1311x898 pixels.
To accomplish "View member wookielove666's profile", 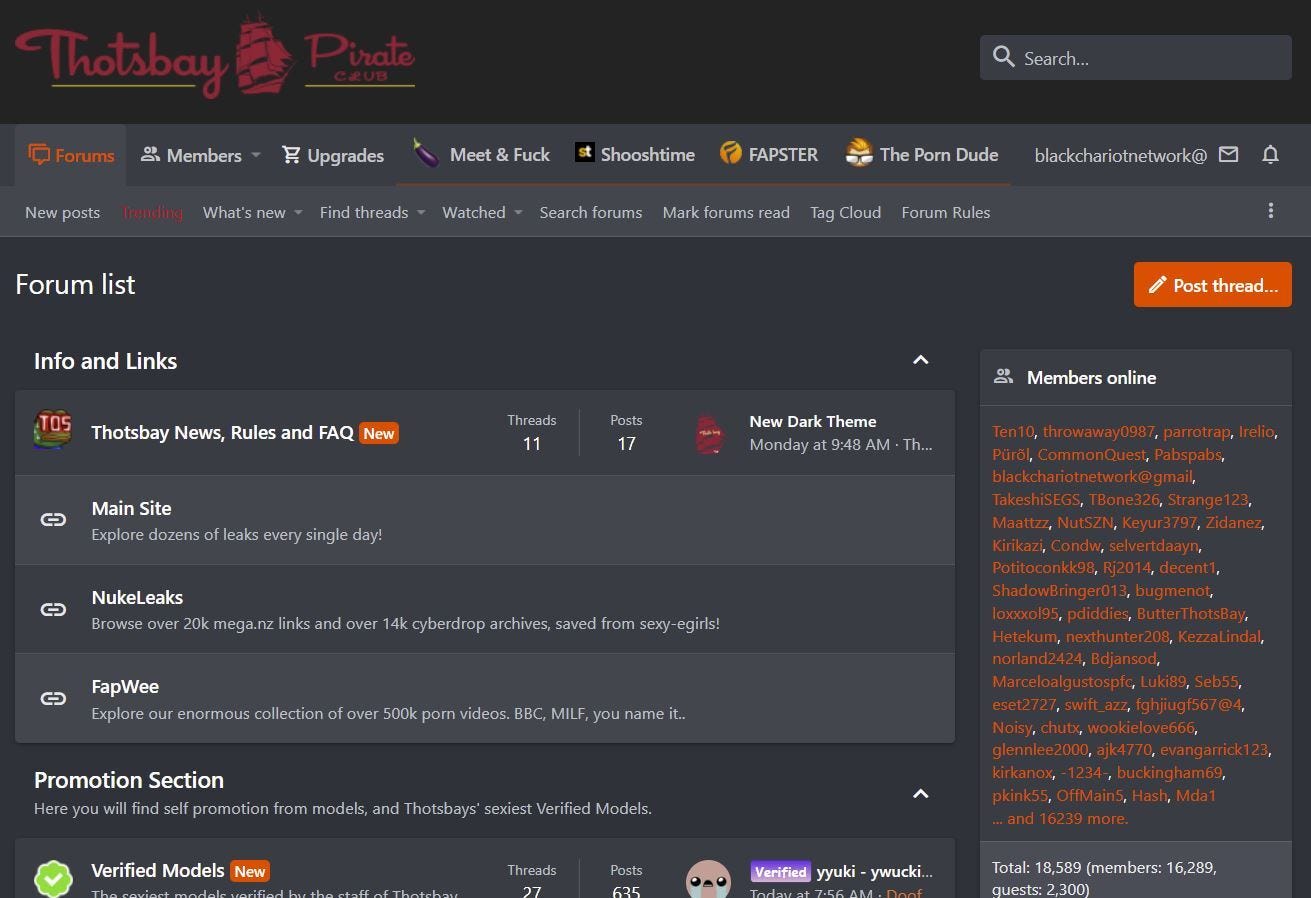I will (x=1141, y=727).
